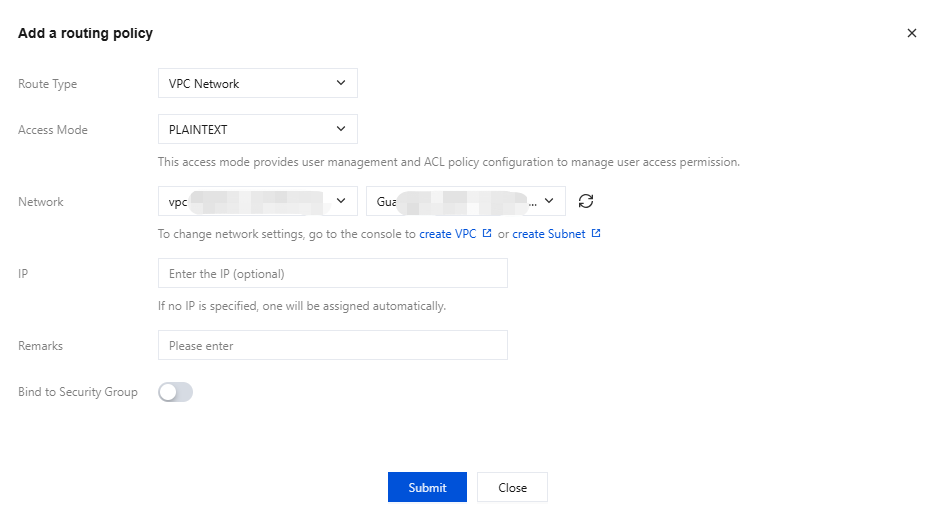Screen dimensions: 937x522
Task: Close the dialog with the X icon
Action: click(911, 33)
